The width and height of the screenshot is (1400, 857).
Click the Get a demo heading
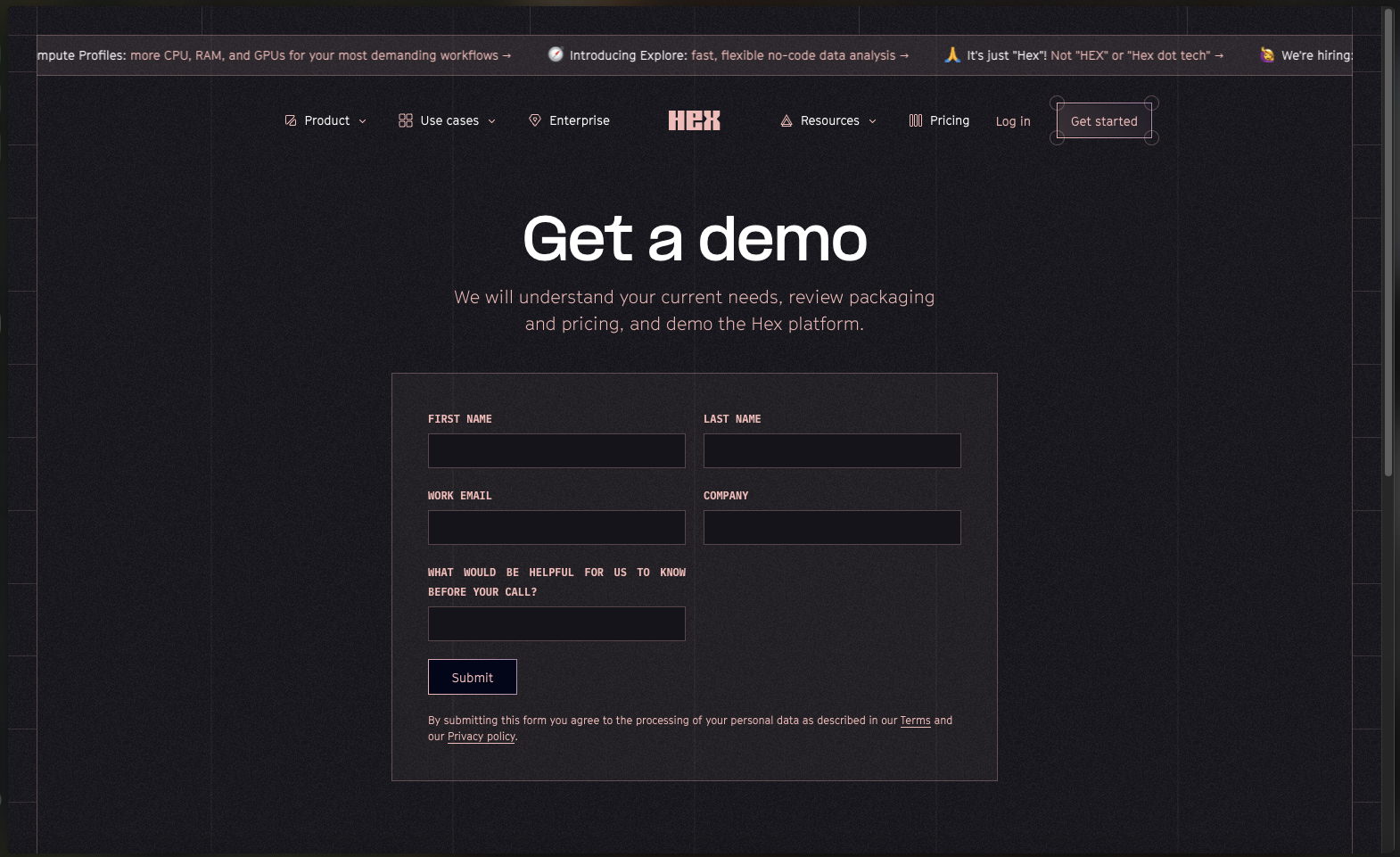coord(695,239)
